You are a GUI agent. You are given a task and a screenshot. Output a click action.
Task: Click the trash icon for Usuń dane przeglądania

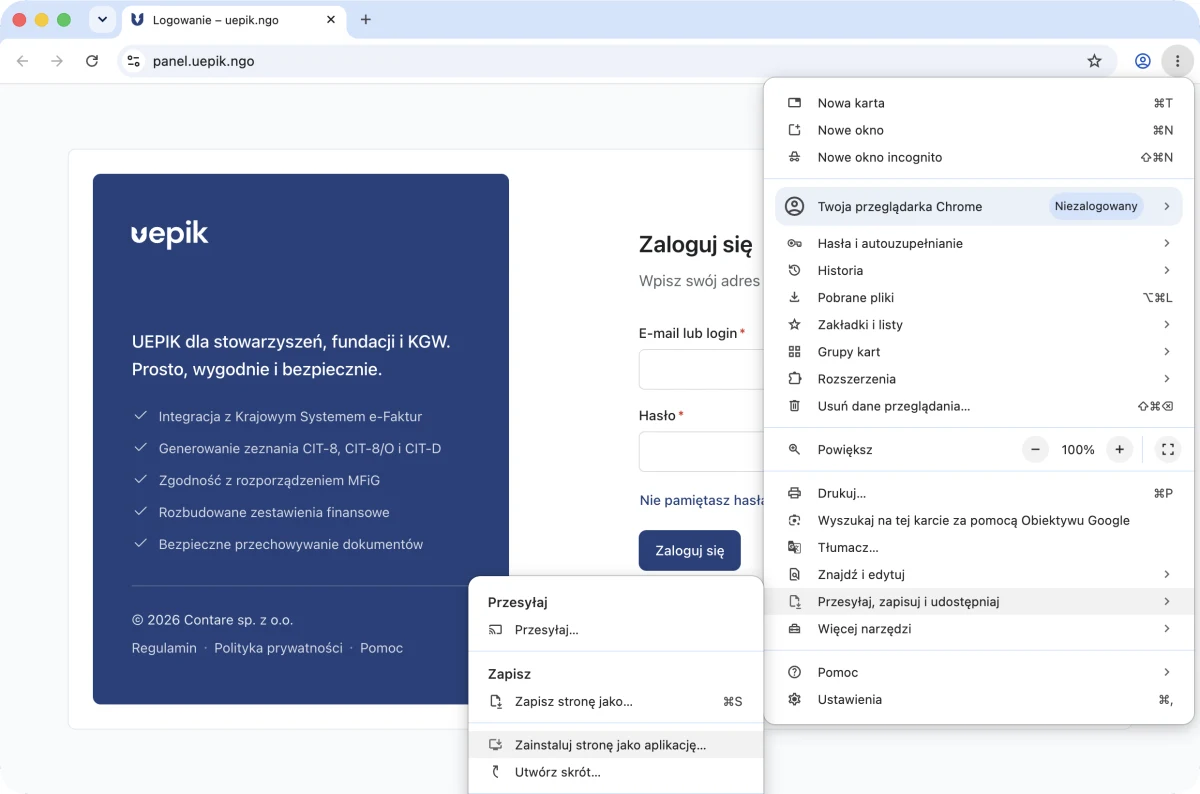(x=795, y=406)
